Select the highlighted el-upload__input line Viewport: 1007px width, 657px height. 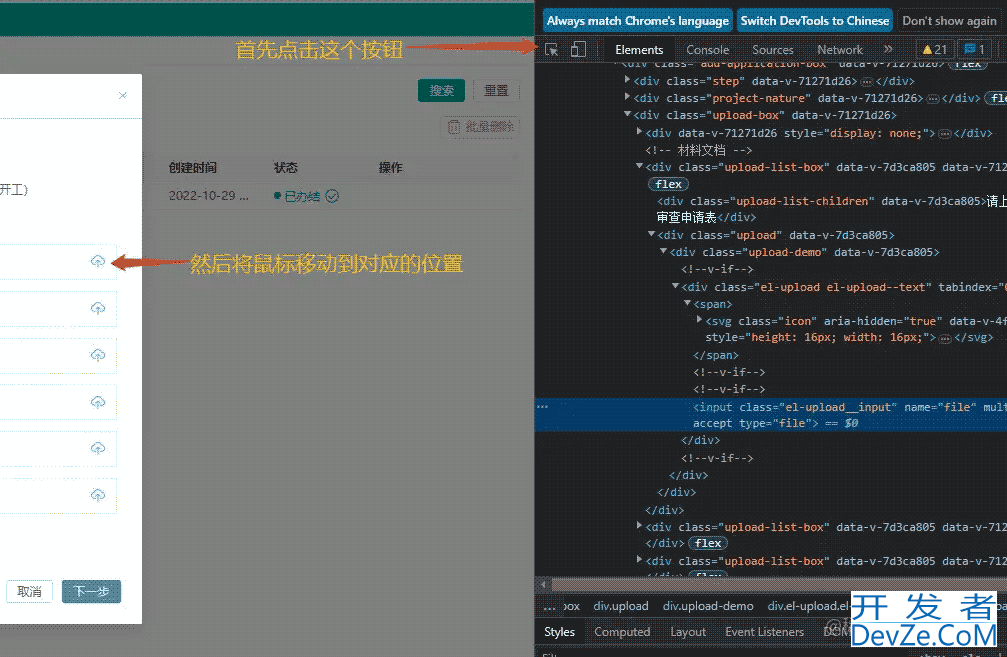[771, 415]
